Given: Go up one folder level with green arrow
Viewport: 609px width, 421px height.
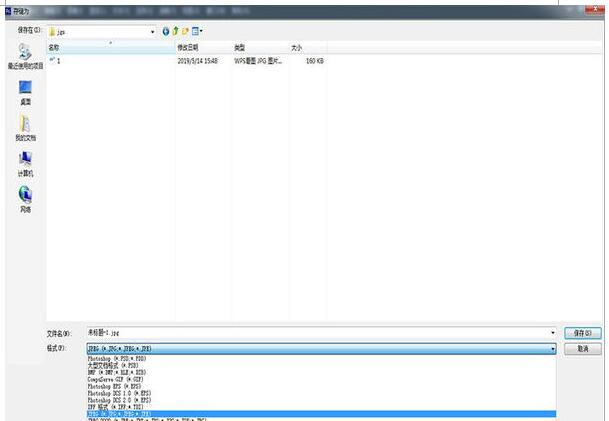Looking at the screenshot, I should [175, 31].
